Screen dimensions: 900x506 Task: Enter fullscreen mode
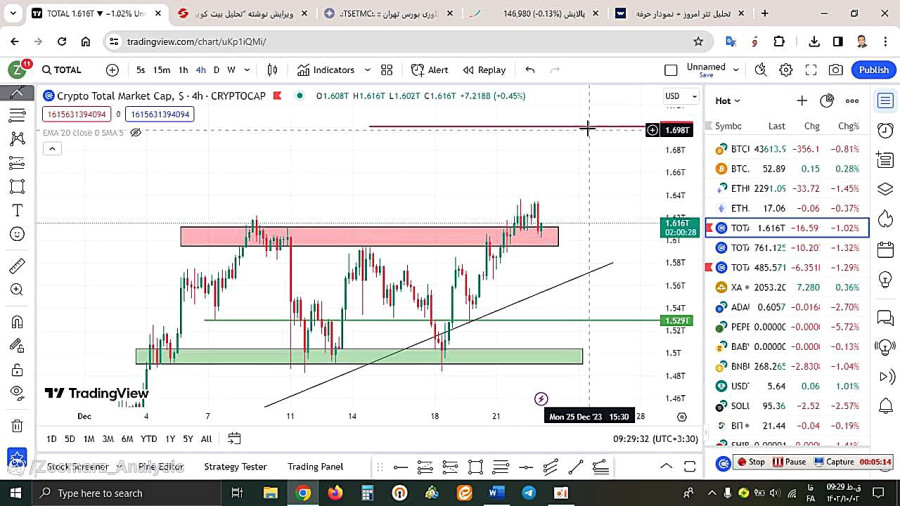[x=811, y=70]
